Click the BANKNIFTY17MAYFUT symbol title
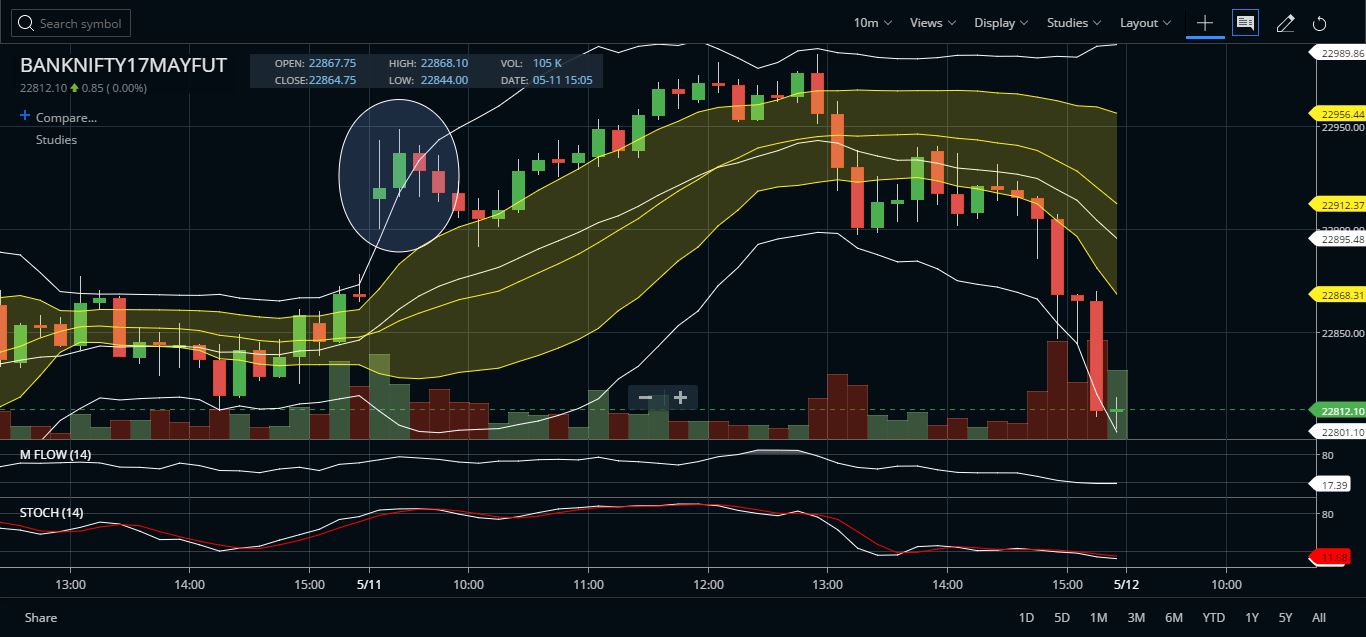Image resolution: width=1366 pixels, height=637 pixels. point(123,66)
